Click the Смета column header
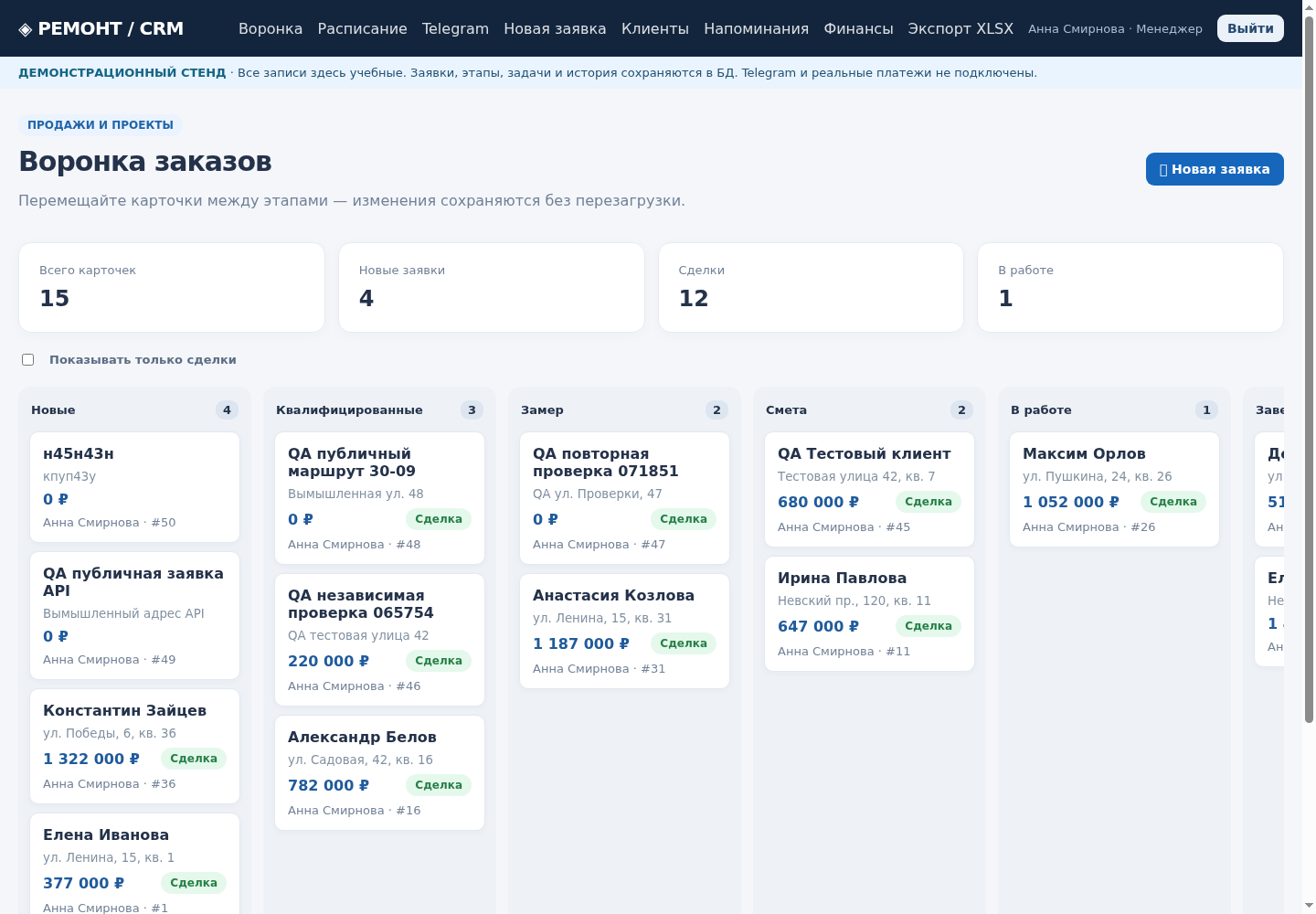1316x914 pixels. point(786,410)
